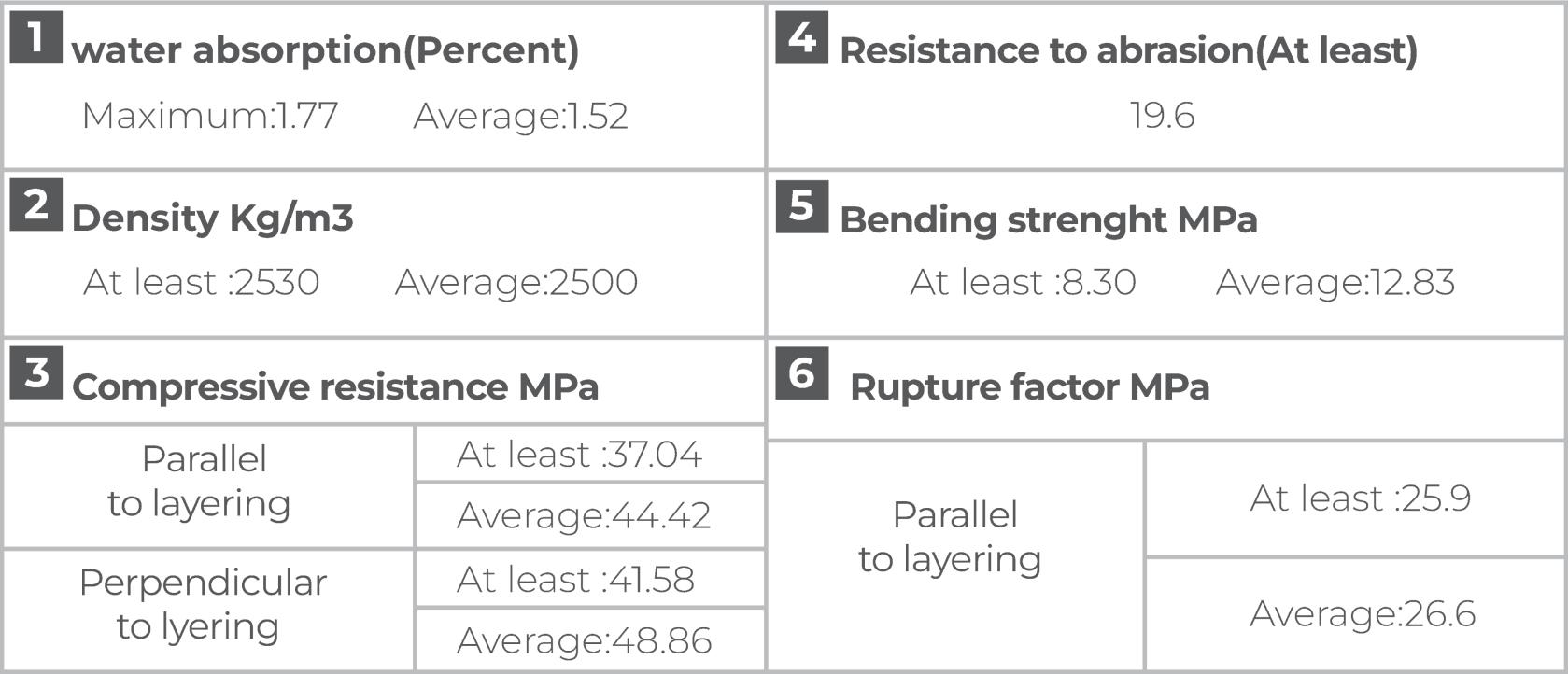Click the Average:12.83 bending value
This screenshot has width=1568, height=674.
click(x=1335, y=282)
